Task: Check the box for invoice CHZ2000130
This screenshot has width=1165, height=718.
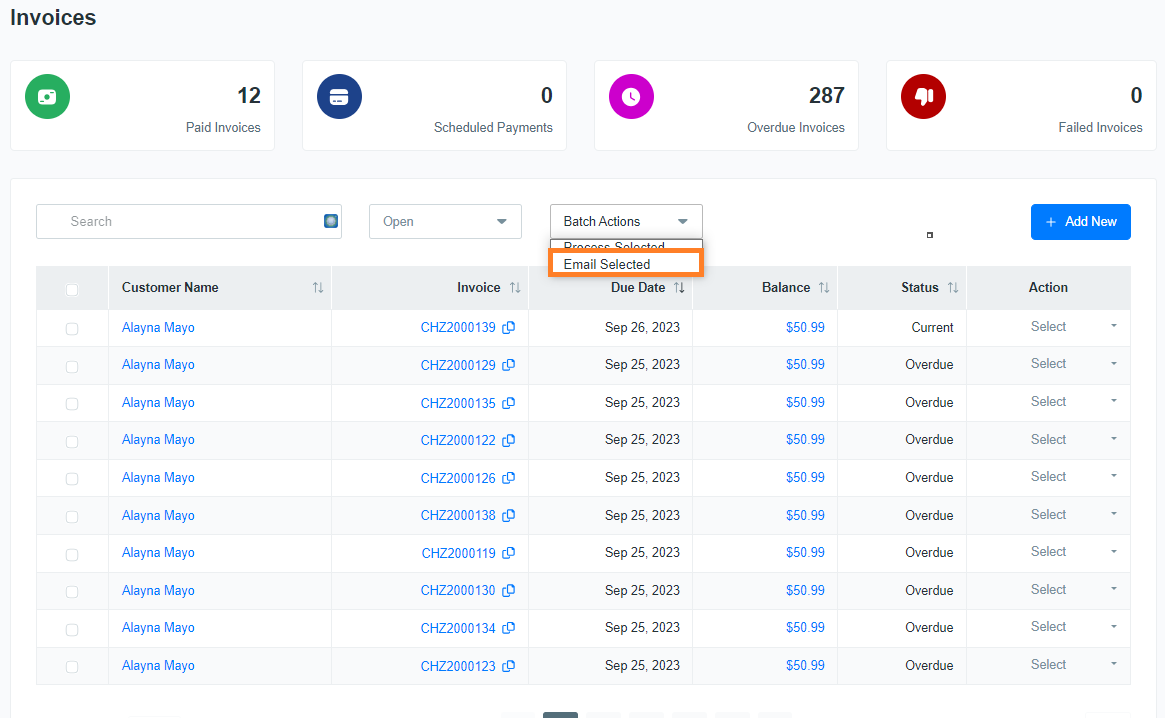Action: 72,592
